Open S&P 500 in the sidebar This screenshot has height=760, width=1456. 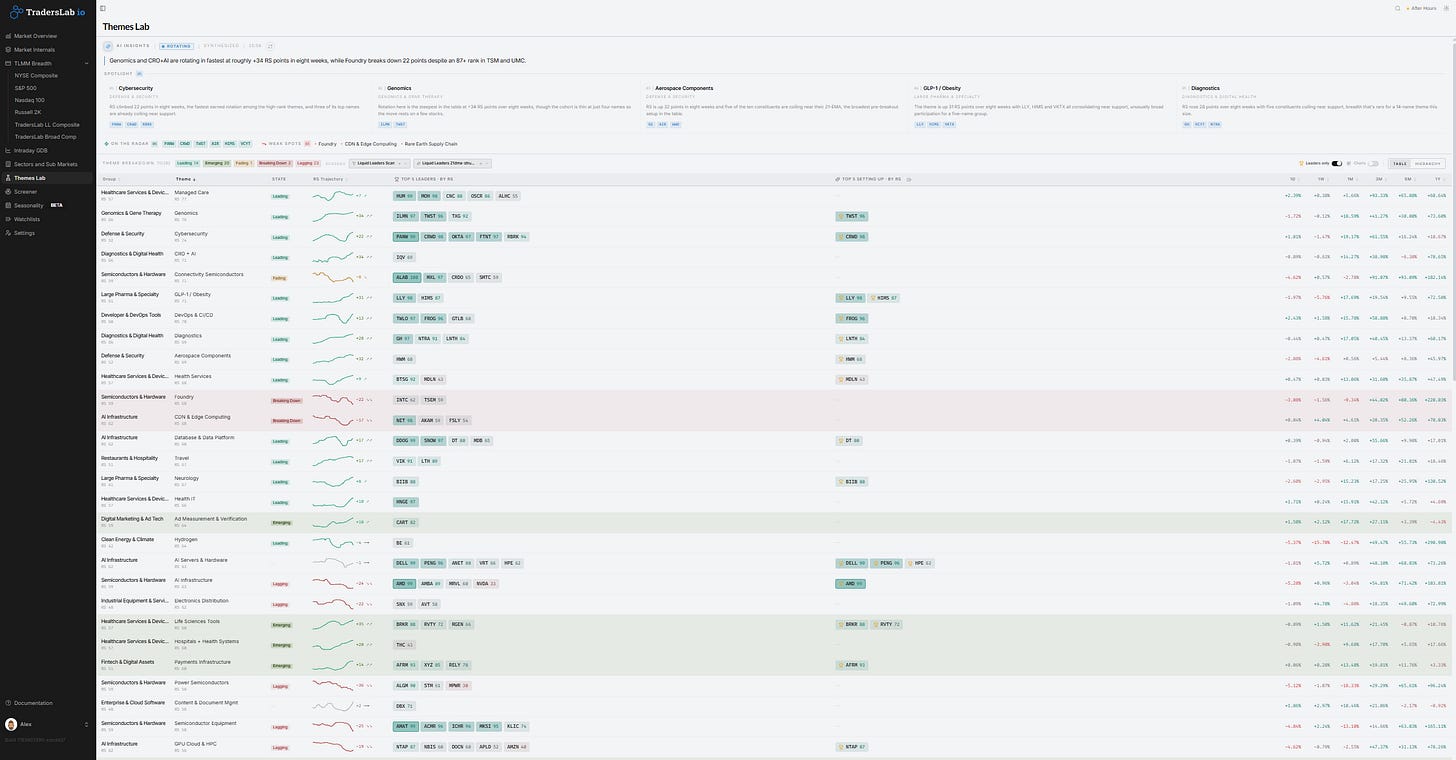26,87
